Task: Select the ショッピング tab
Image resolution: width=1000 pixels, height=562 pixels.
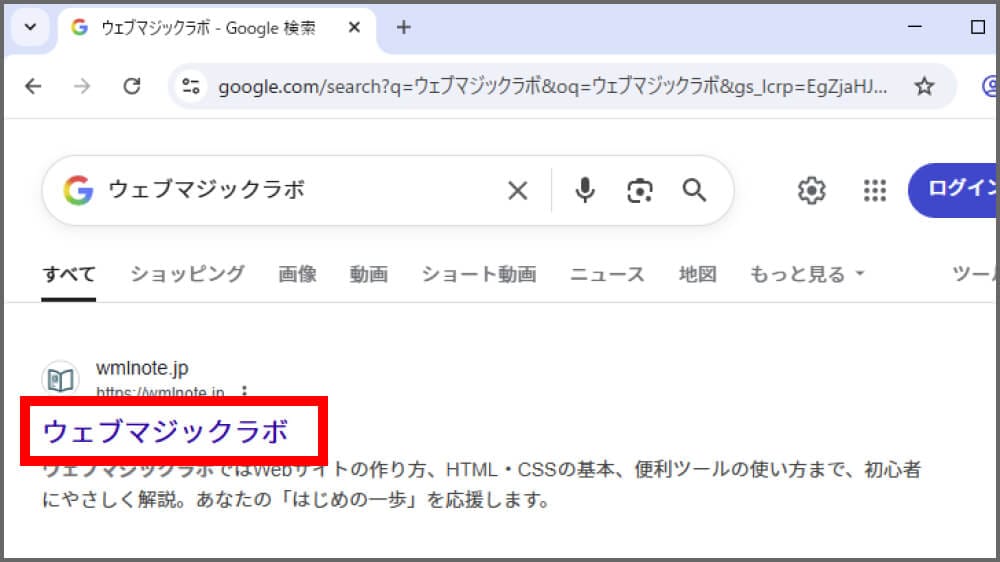Action: pos(187,274)
